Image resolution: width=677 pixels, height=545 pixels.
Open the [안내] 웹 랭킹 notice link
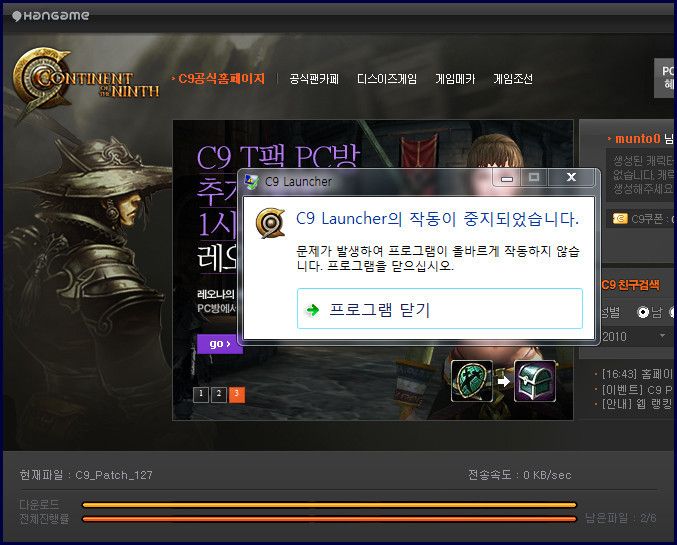[636, 404]
